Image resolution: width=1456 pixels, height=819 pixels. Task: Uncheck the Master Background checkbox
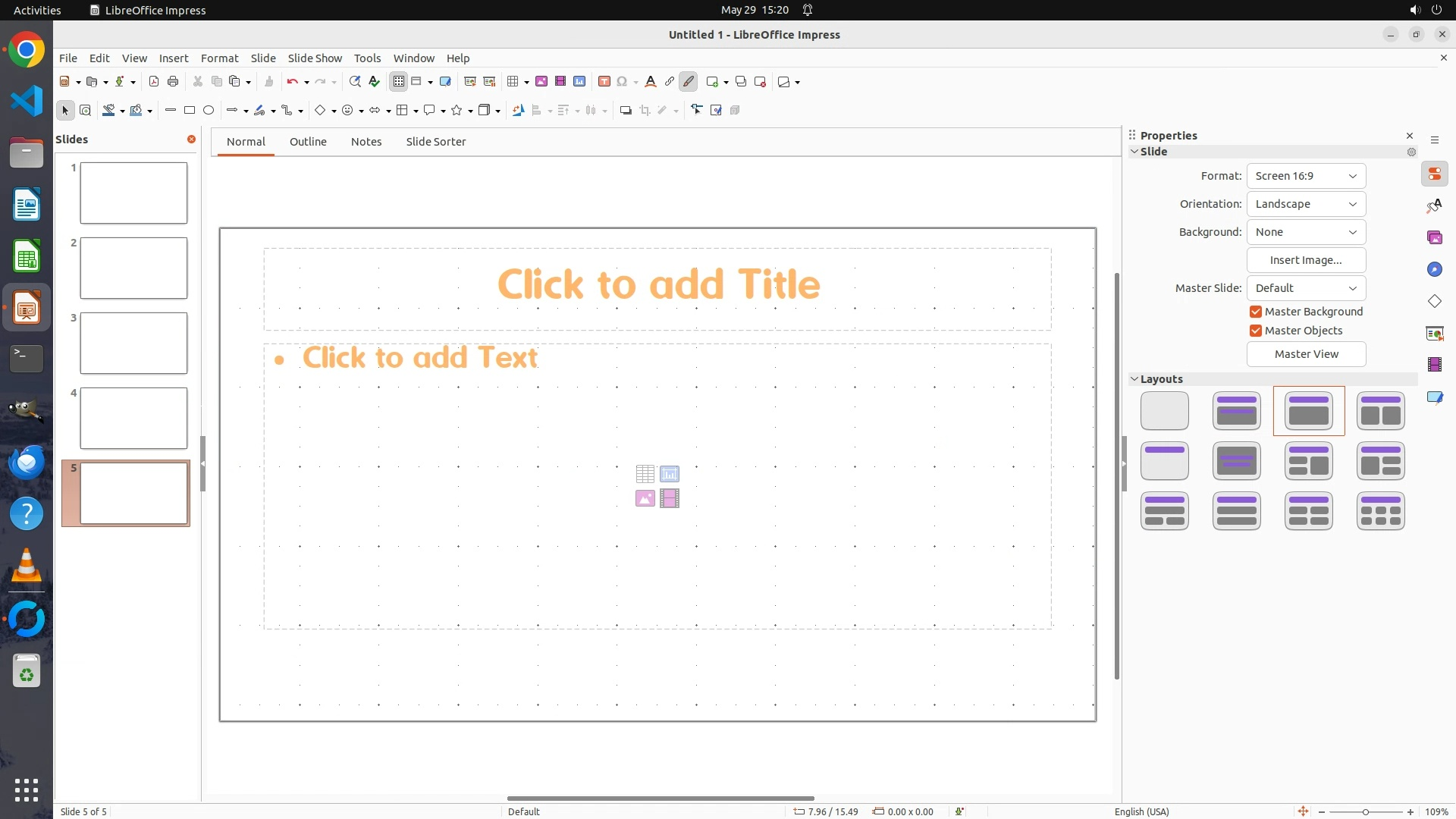(x=1256, y=312)
